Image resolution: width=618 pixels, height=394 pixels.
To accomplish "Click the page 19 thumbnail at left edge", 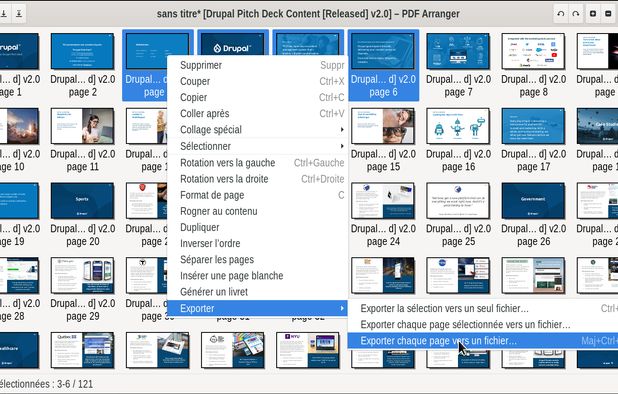I will pyautogui.click(x=19, y=201).
